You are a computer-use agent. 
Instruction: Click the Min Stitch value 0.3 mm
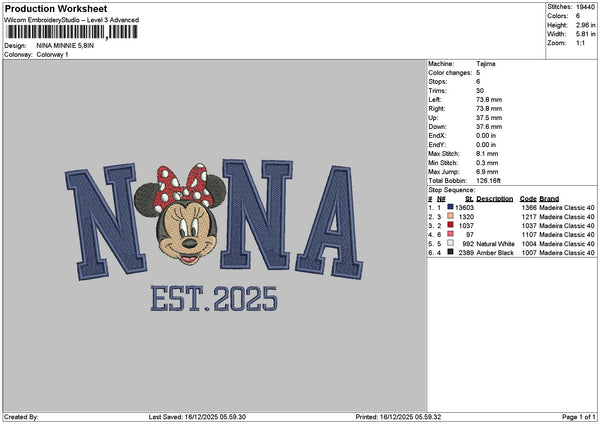point(487,163)
